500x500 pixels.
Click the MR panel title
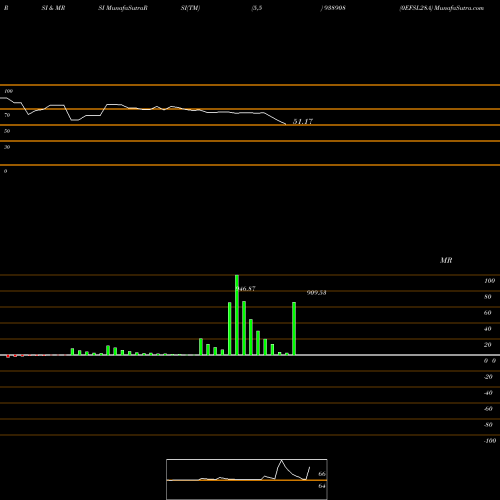(x=446, y=260)
